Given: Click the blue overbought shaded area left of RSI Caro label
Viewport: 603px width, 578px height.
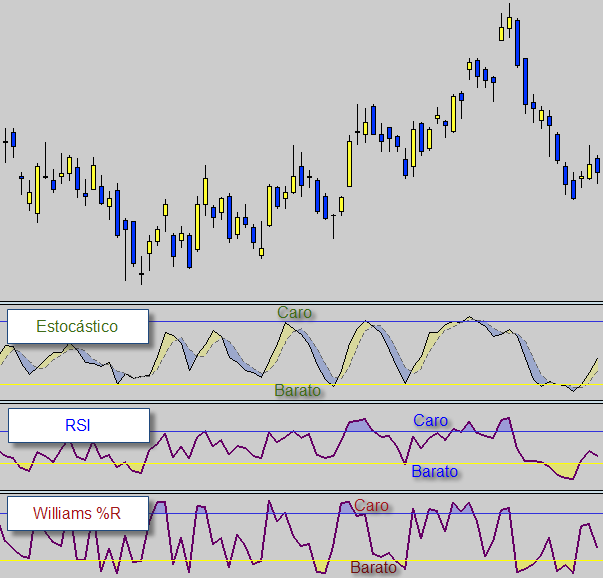Looking at the screenshot, I should pyautogui.click(x=358, y=425).
